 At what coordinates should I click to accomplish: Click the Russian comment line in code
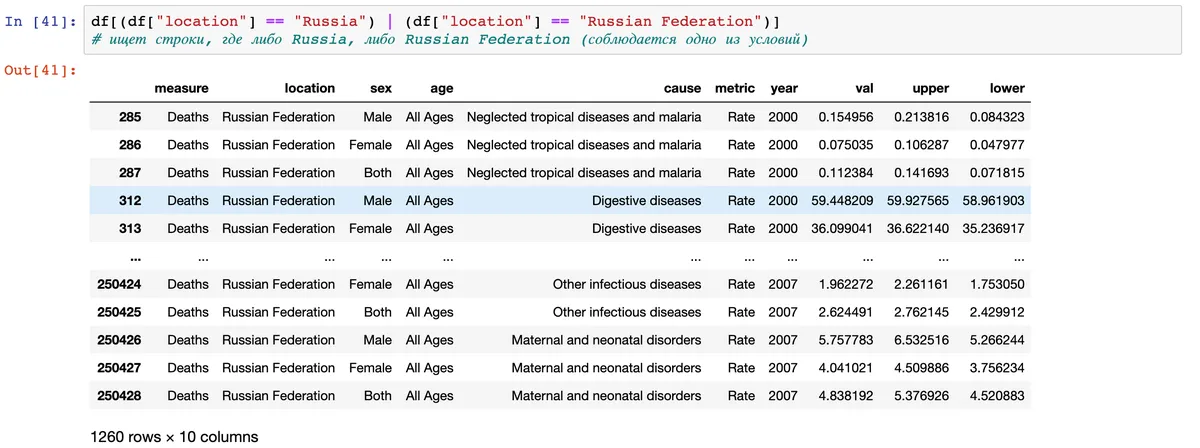coord(448,39)
